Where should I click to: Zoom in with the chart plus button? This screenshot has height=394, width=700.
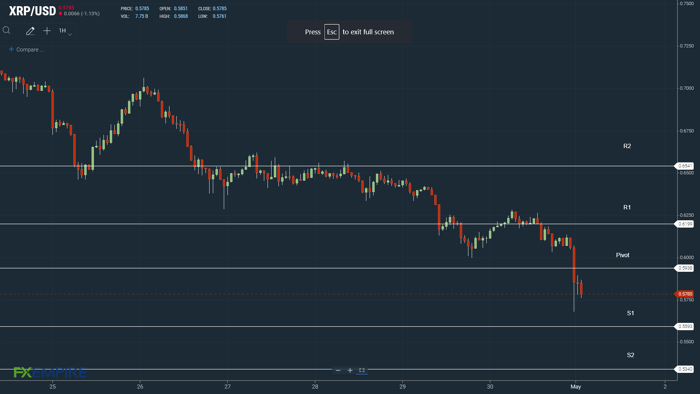tap(350, 370)
